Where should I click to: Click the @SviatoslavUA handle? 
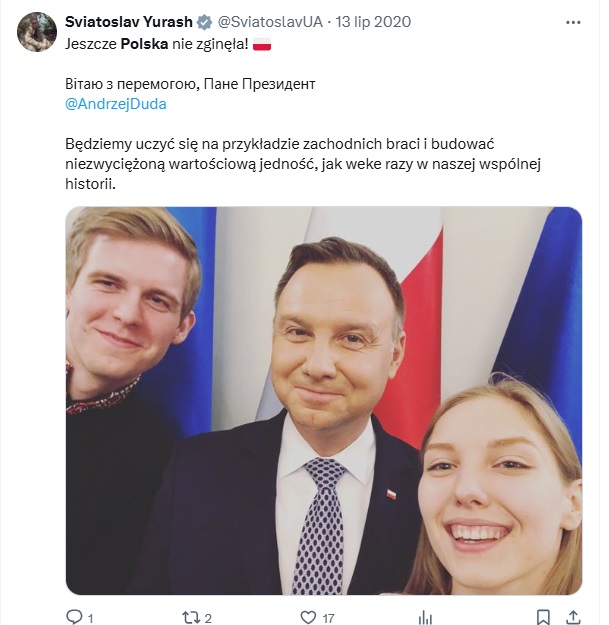[270, 22]
